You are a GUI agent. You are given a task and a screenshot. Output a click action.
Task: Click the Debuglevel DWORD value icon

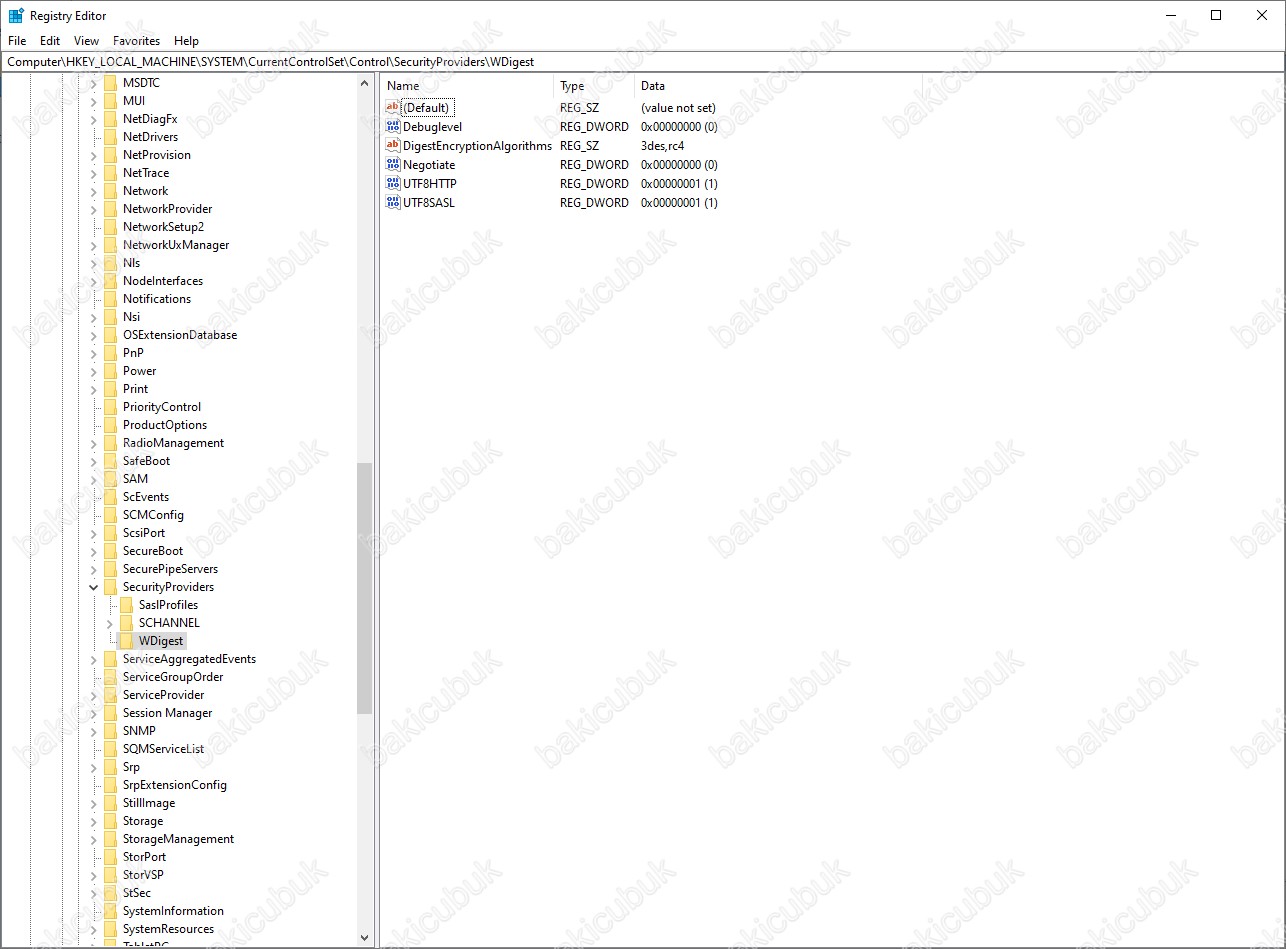point(392,127)
